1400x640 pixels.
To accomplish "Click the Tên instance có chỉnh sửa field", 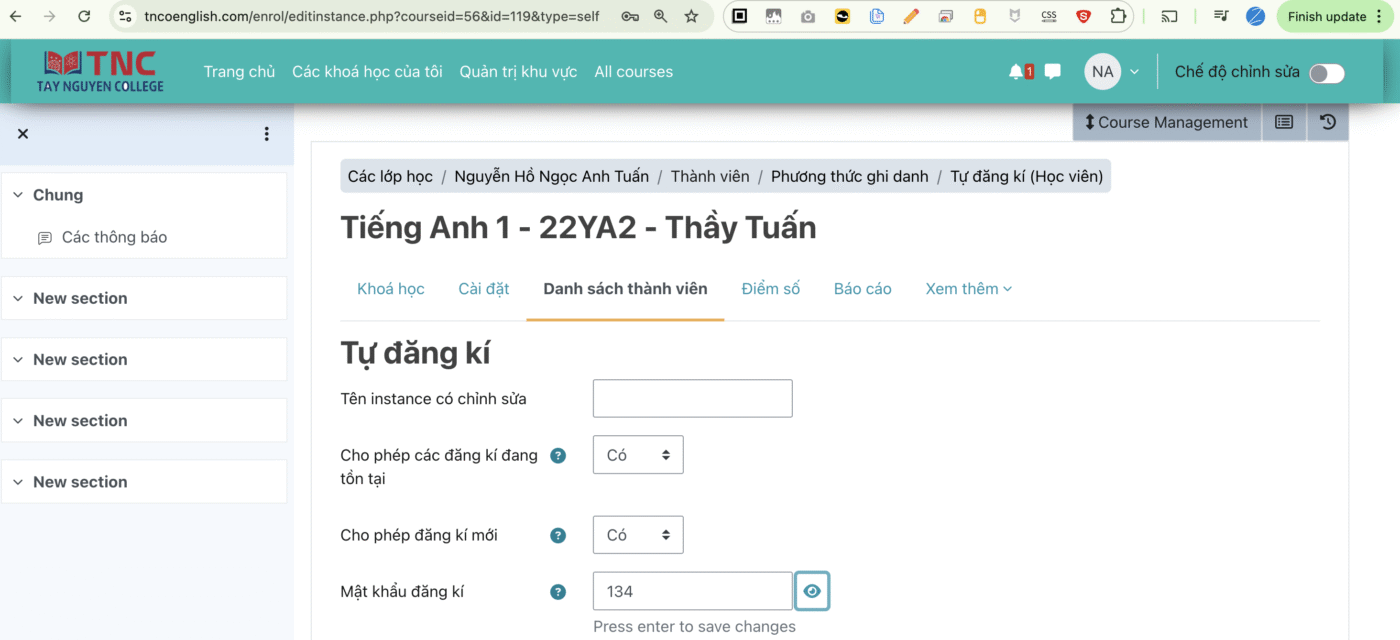I will point(692,398).
